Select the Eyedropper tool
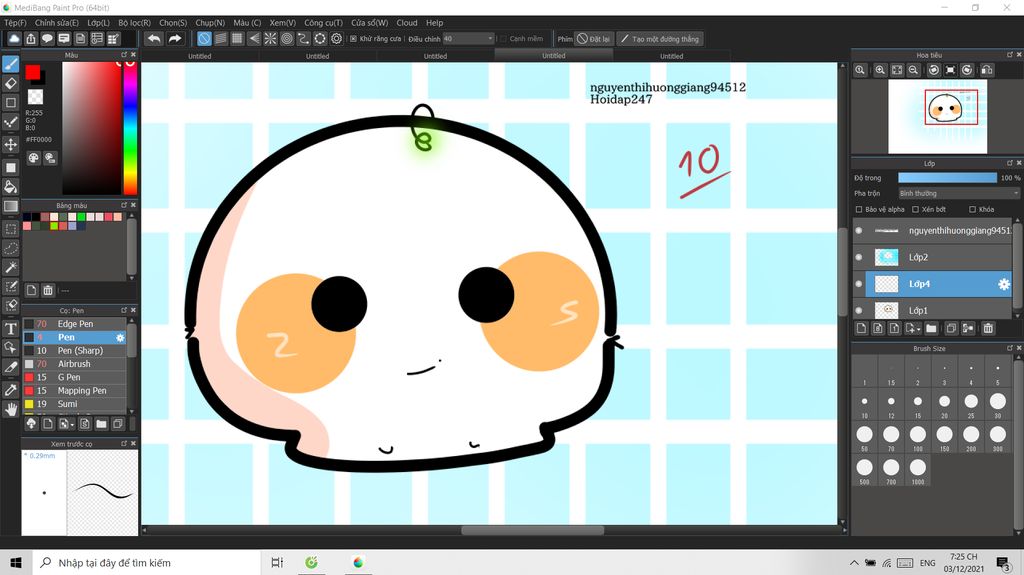Viewport: 1024px width, 575px height. (x=10, y=389)
